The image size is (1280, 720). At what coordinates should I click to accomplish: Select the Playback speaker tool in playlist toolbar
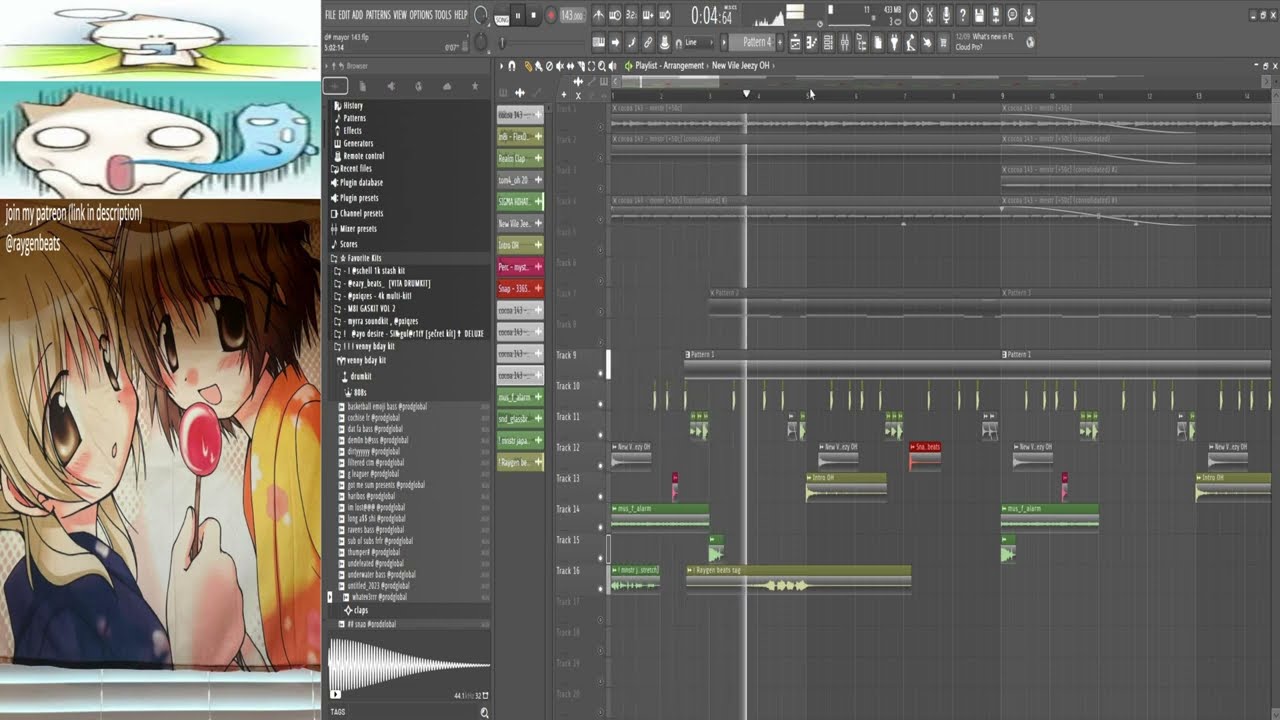click(x=612, y=66)
